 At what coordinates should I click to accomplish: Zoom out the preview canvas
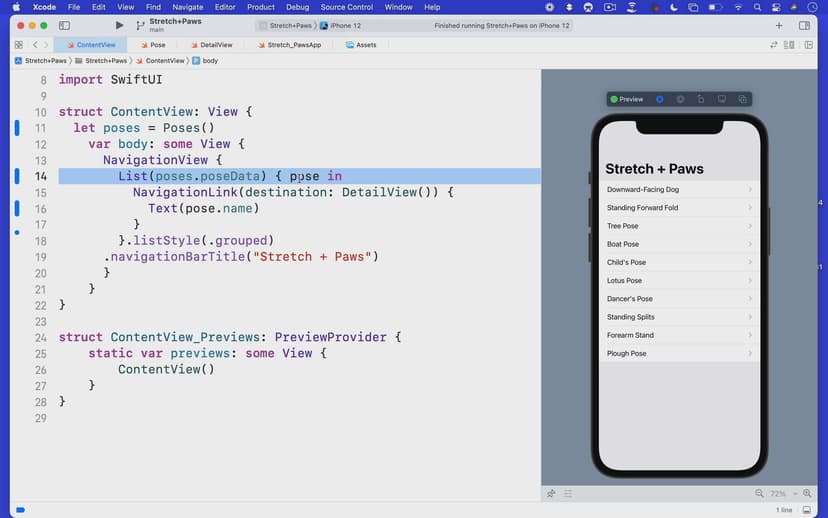[x=760, y=494]
